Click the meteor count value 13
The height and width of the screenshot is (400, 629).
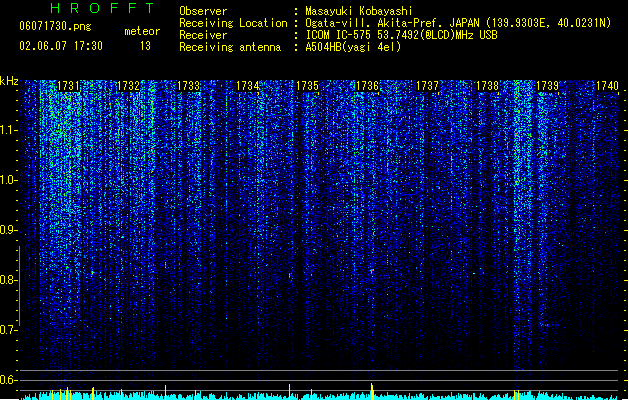click(145, 46)
